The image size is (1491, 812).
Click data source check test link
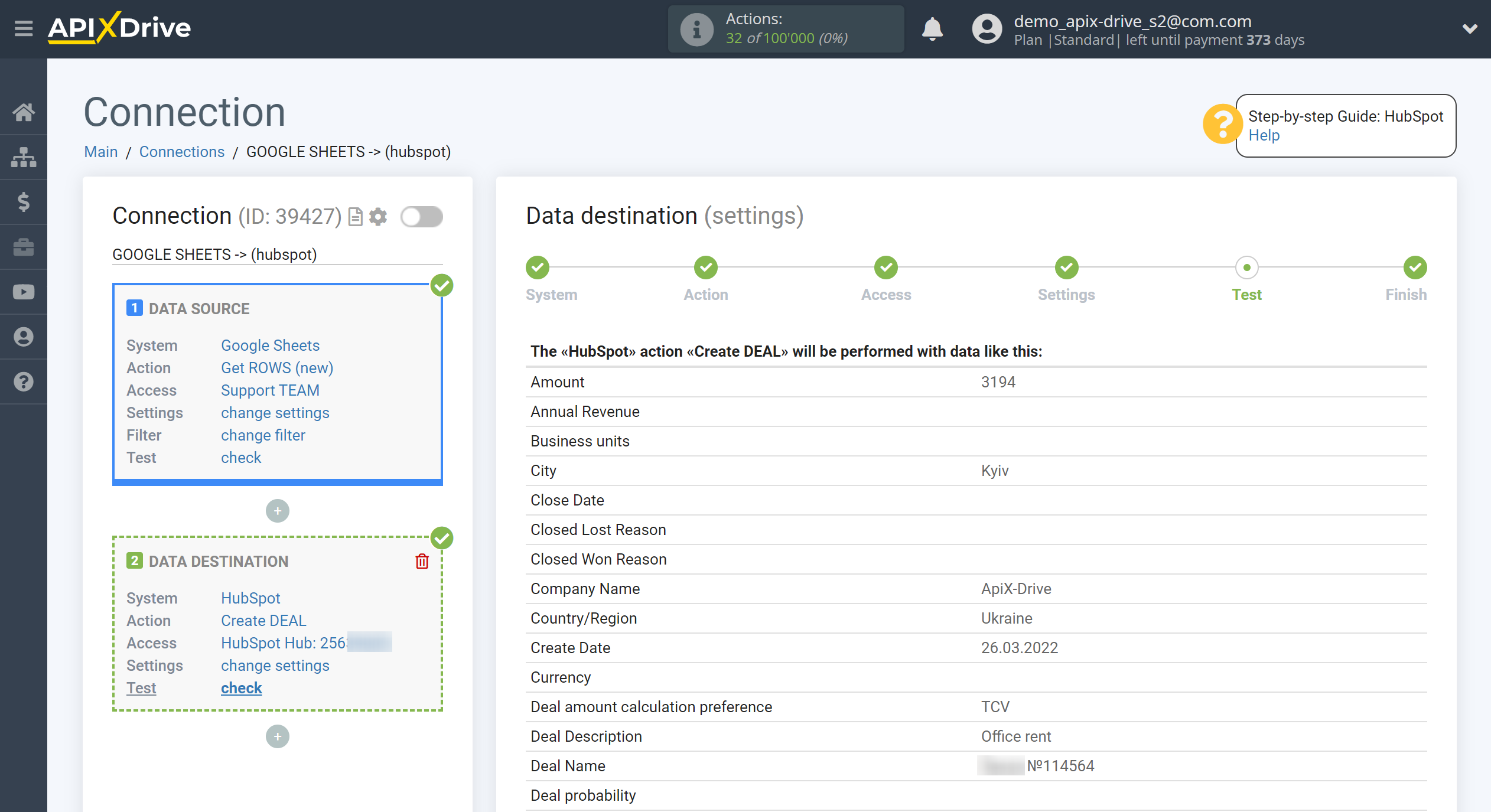(x=241, y=458)
